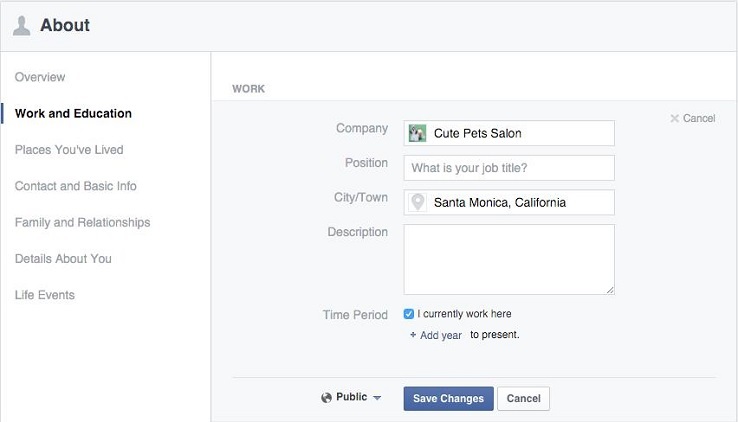Click inside the Description text area
Screen dimensions: 738x422
point(509,259)
